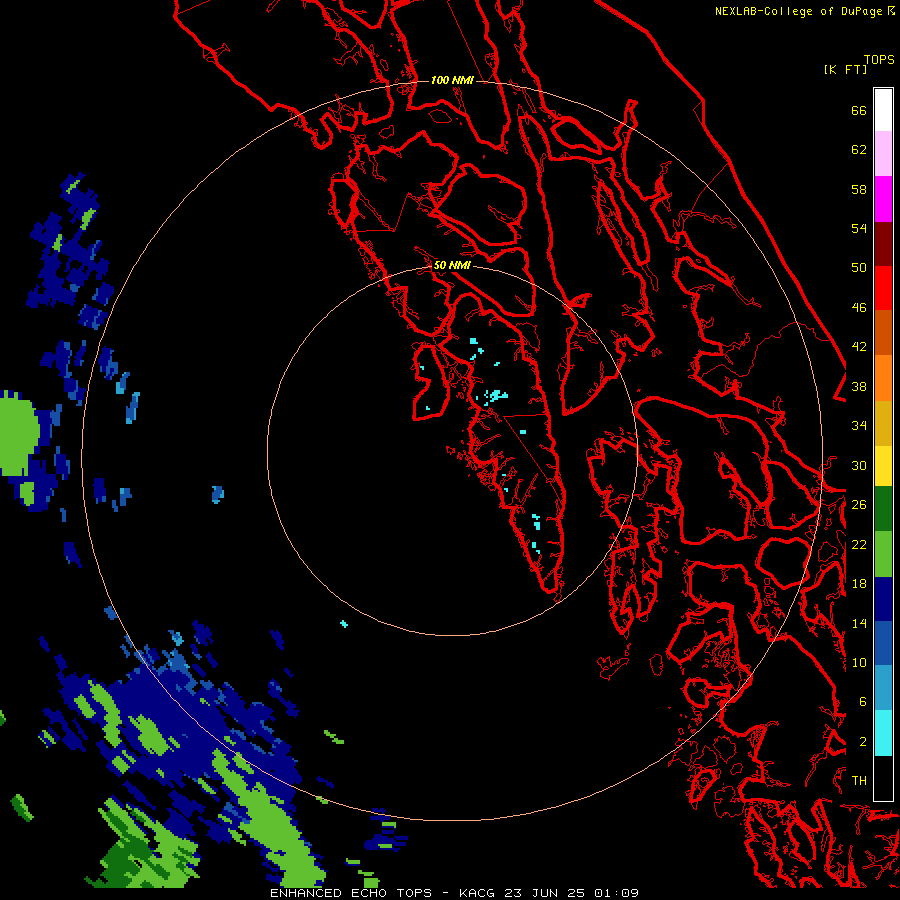Click the black TH threshold legend color
Viewport: 900px width, 900px height.
[883, 778]
